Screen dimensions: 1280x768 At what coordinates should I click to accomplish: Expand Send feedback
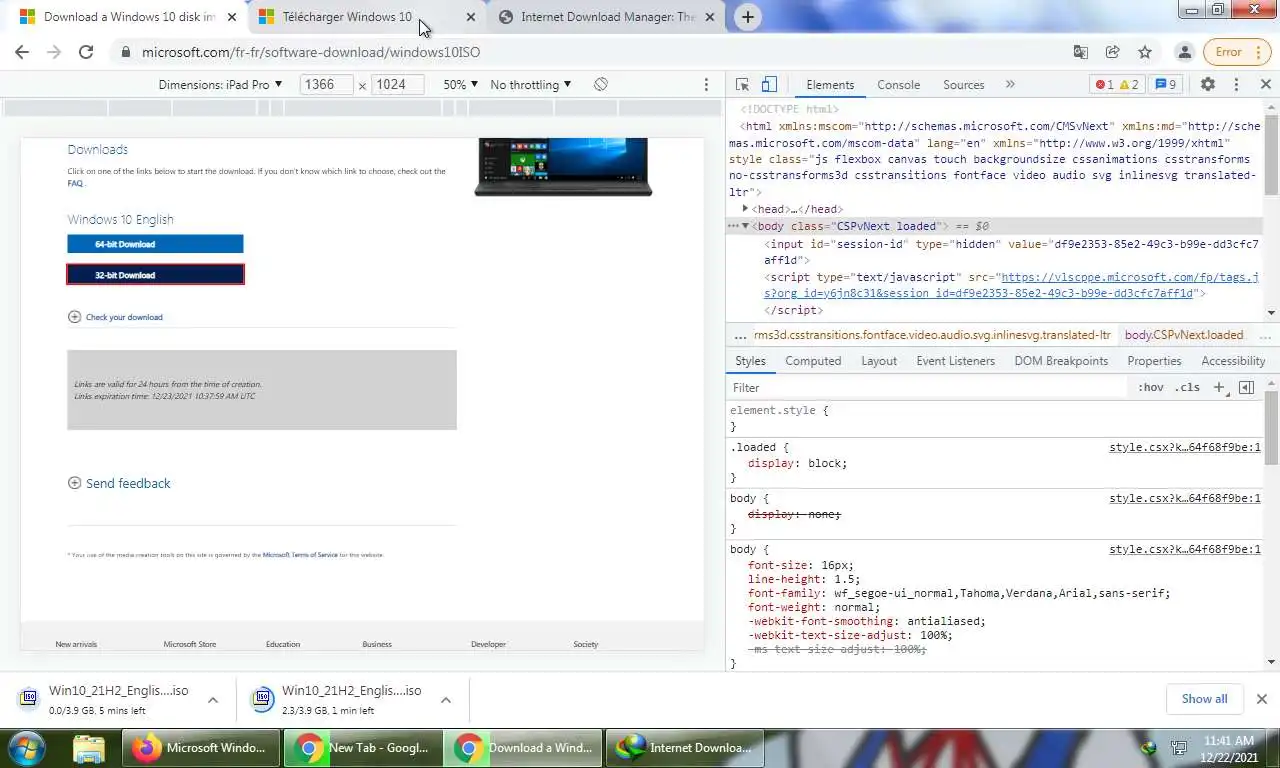pyautogui.click(x=119, y=483)
